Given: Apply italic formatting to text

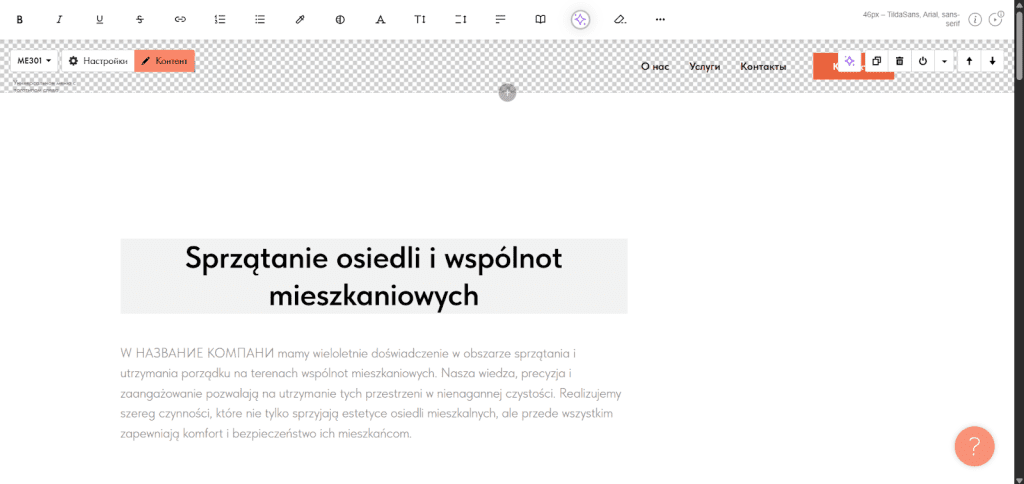Looking at the screenshot, I should [59, 20].
